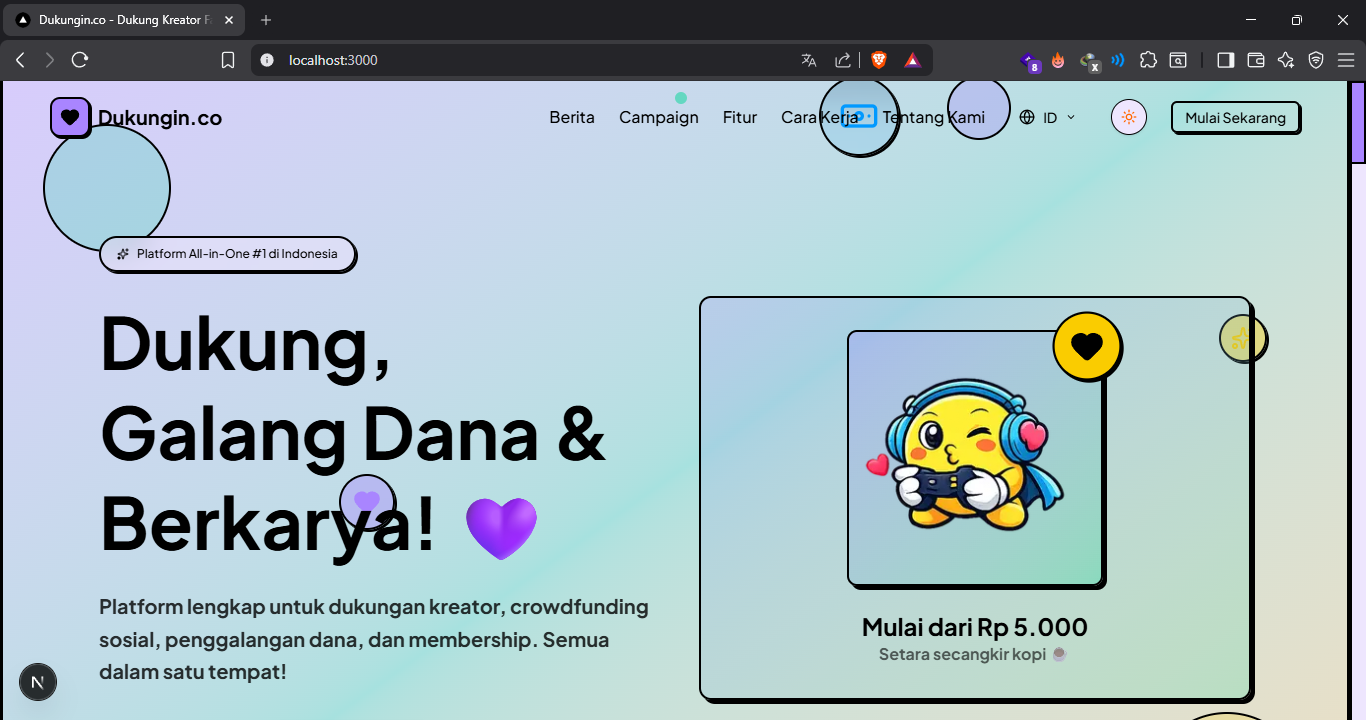Open the Tentang Kami page link
The width and height of the screenshot is (1366, 720).
(934, 117)
